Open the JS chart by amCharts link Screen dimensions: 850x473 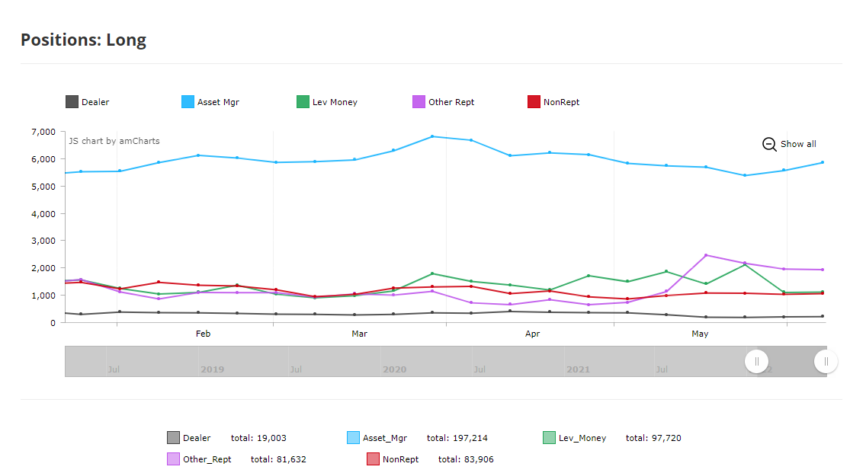pos(114,141)
